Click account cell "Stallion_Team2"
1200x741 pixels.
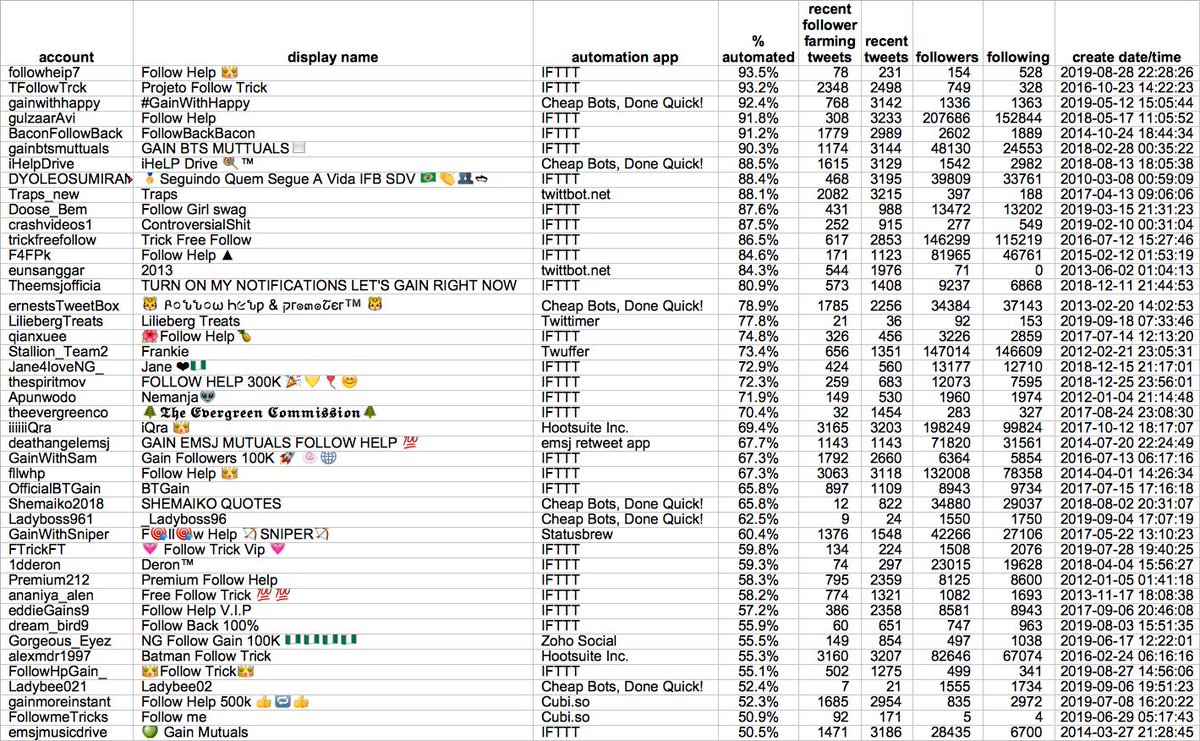coord(57,351)
